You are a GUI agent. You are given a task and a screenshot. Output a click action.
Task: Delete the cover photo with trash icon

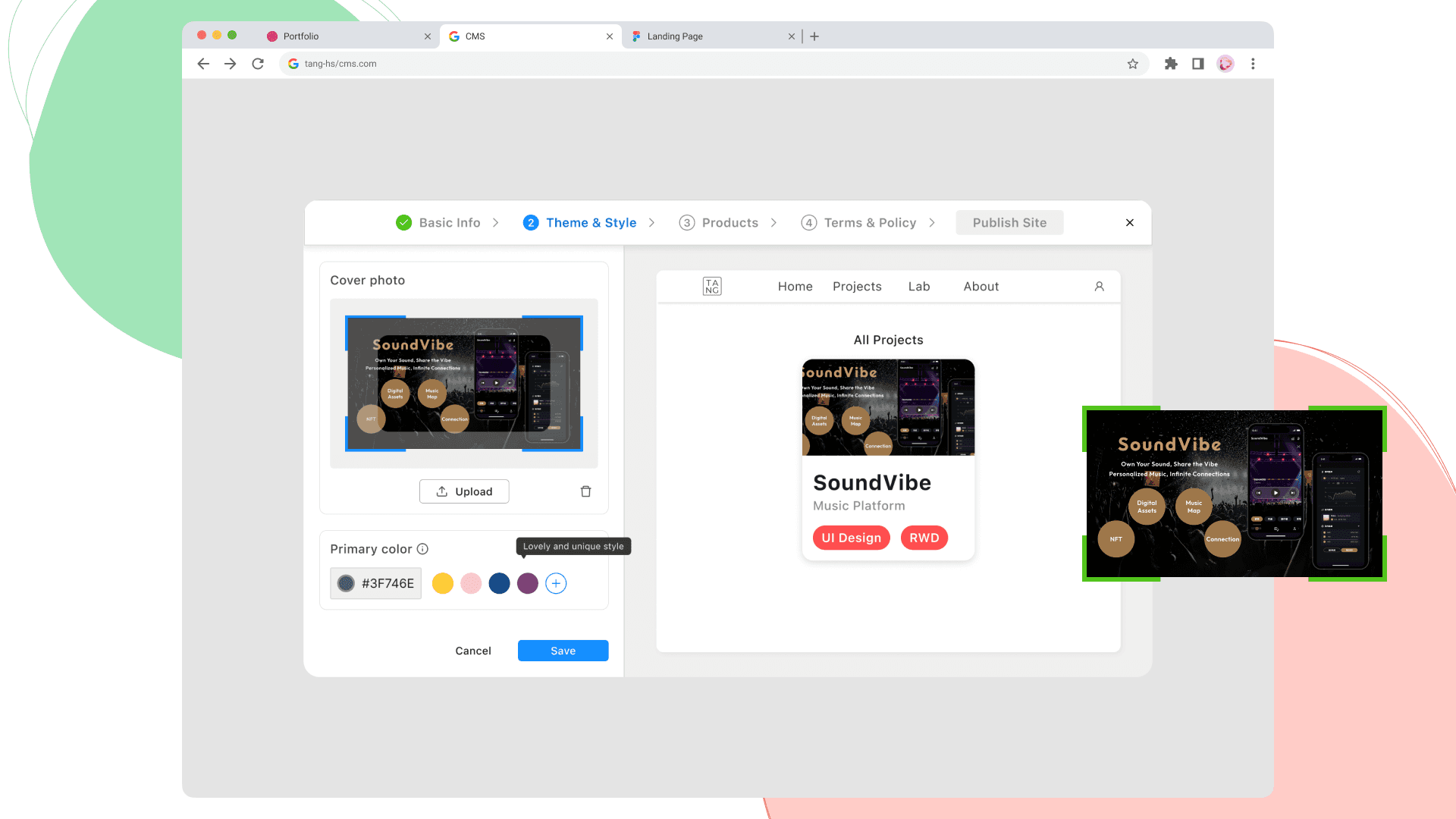click(x=585, y=491)
